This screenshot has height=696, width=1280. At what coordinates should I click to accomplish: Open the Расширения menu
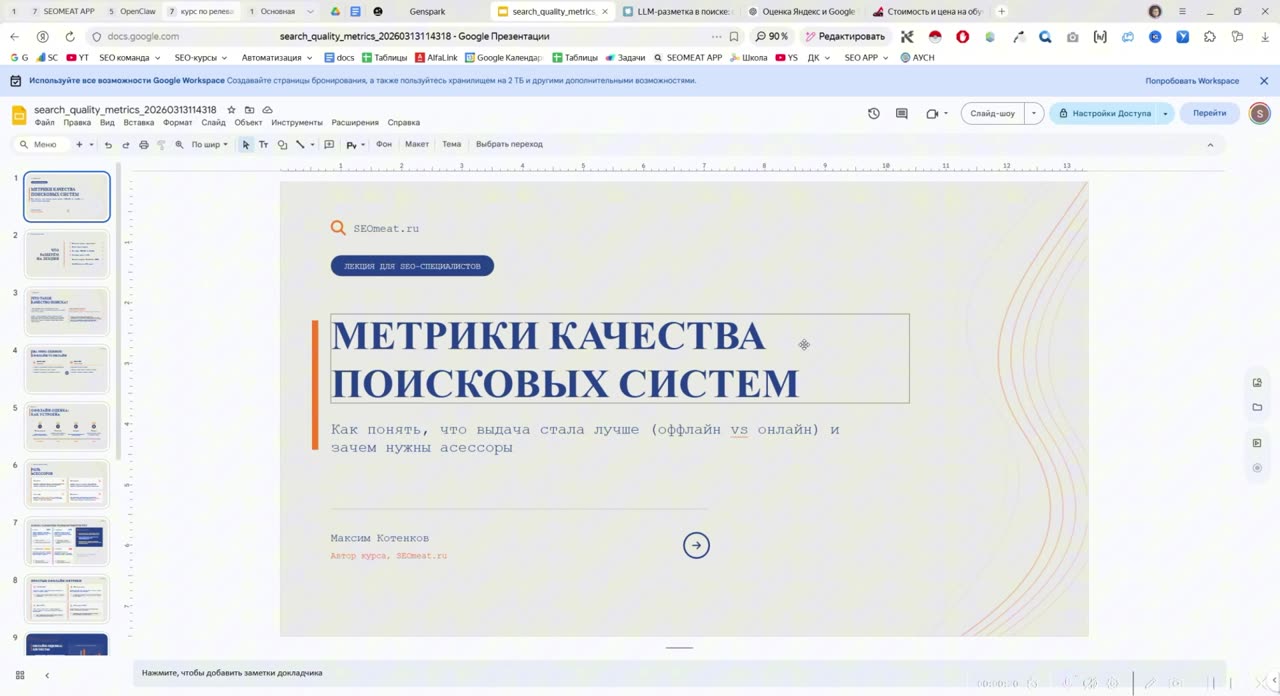[x=355, y=123]
